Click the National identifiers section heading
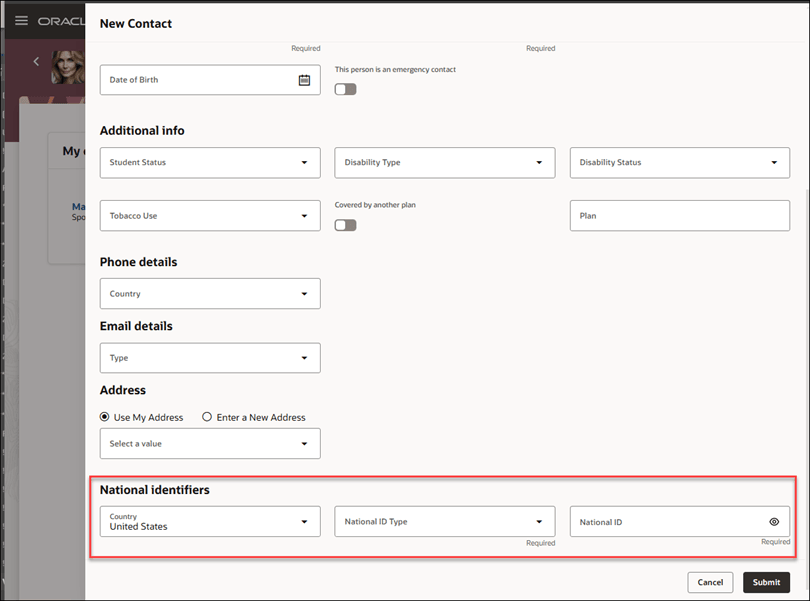 click(155, 490)
